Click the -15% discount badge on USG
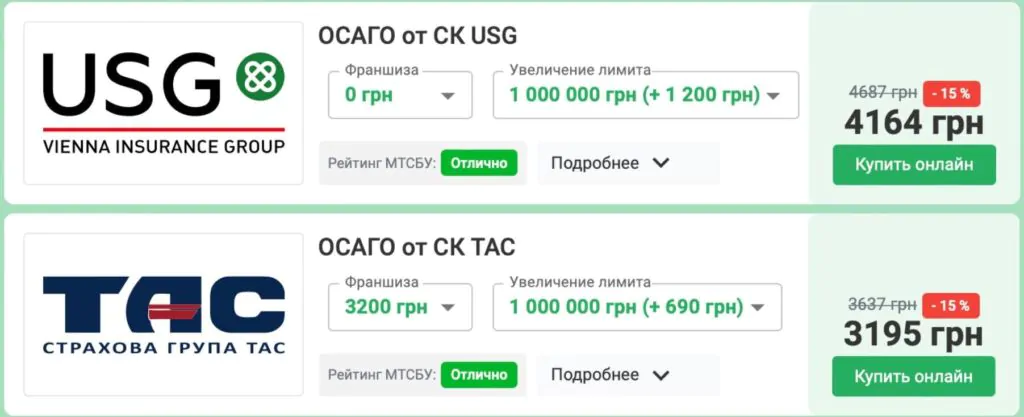This screenshot has height=417, width=1024. click(951, 93)
